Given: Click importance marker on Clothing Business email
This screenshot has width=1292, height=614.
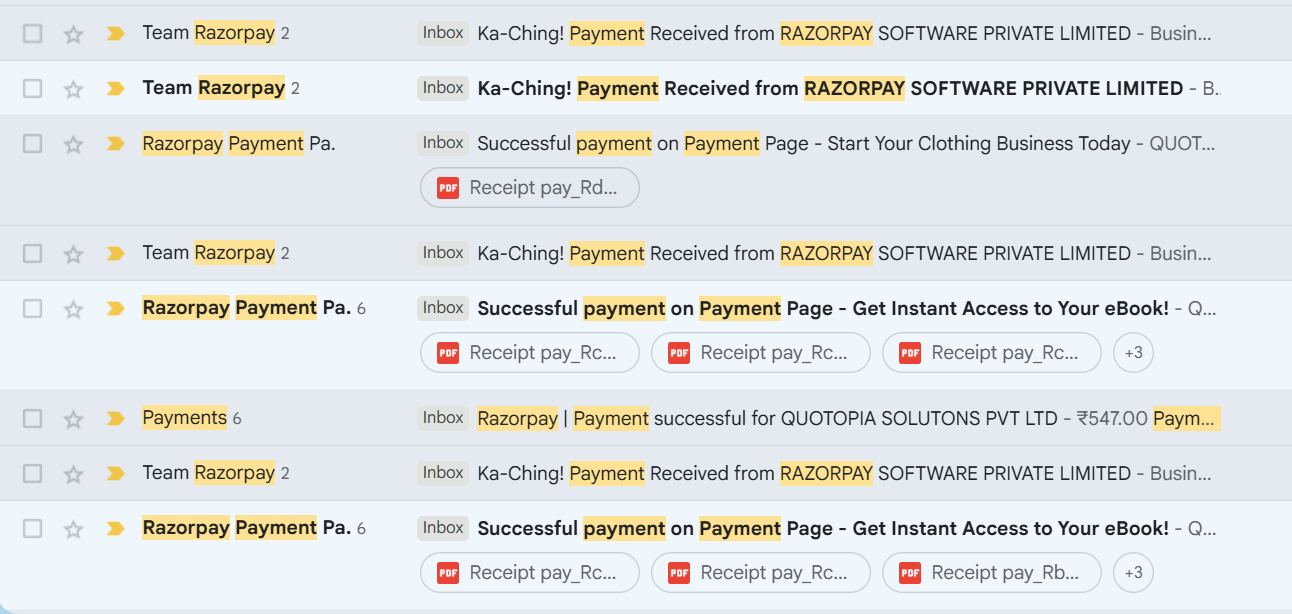Looking at the screenshot, I should pyautogui.click(x=115, y=144).
